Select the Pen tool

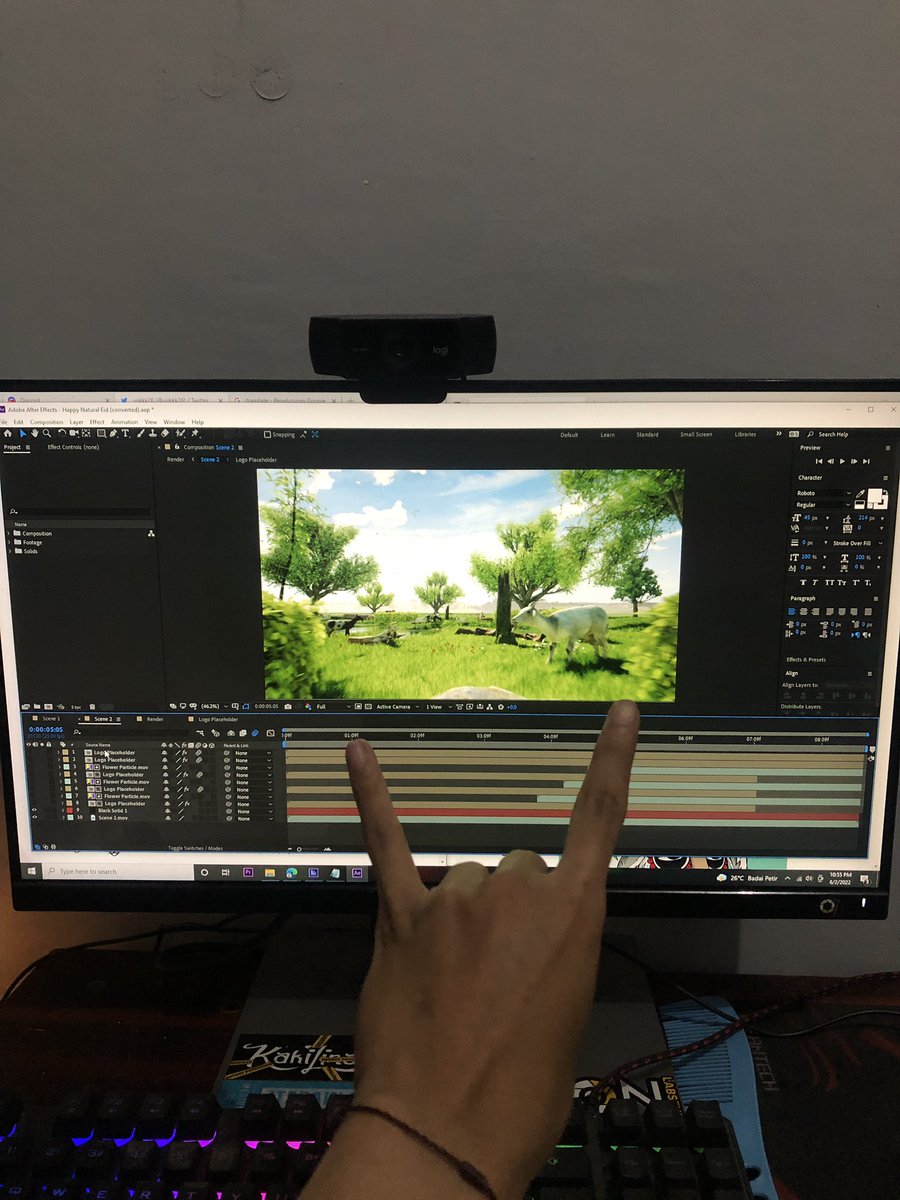[x=113, y=434]
